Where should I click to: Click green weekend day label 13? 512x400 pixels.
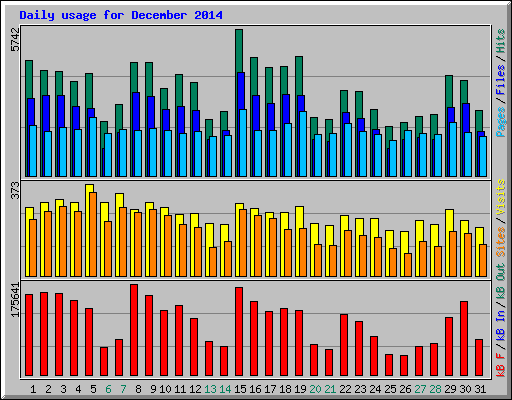[x=210, y=389]
